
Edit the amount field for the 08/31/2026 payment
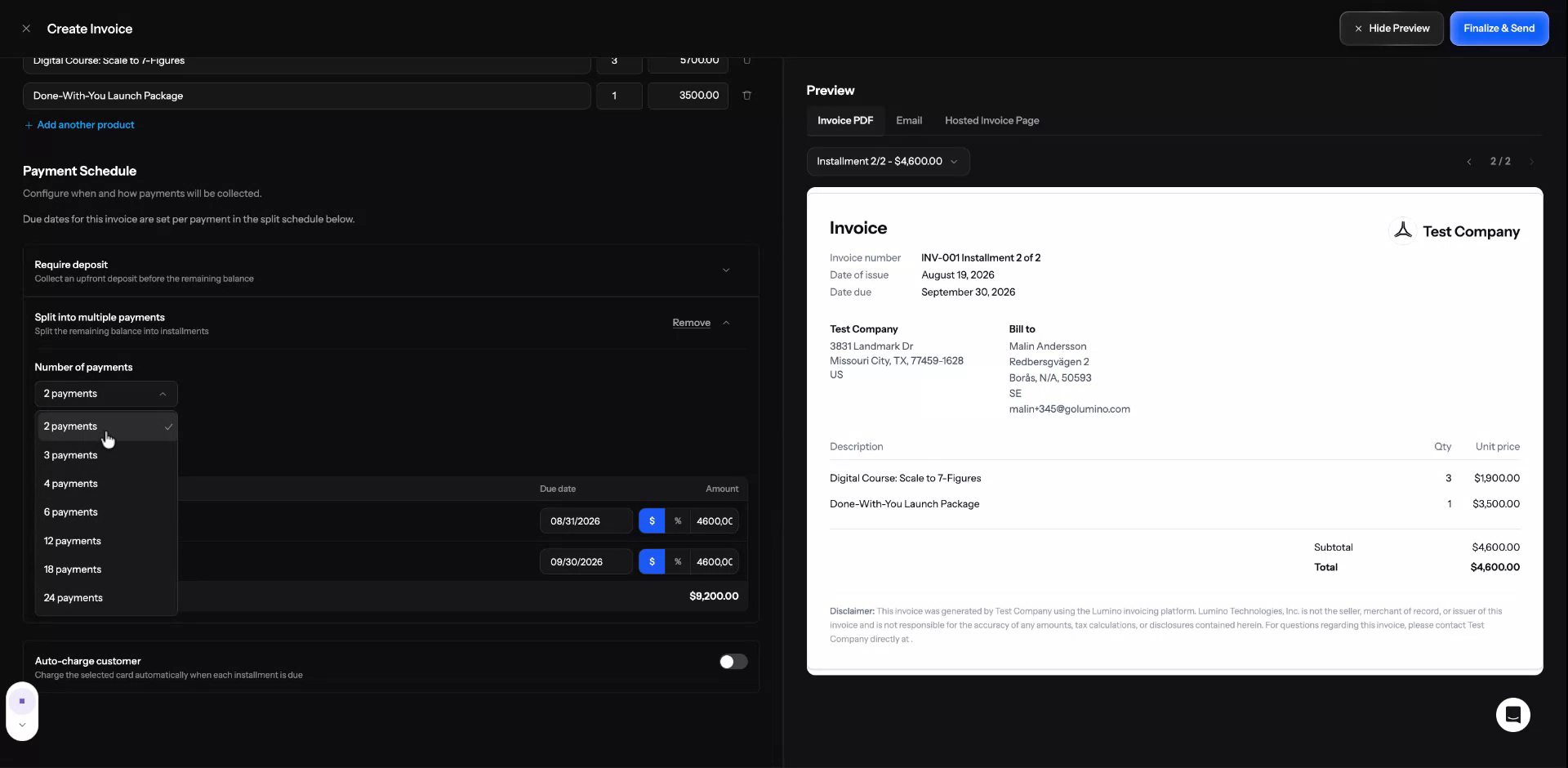[715, 521]
